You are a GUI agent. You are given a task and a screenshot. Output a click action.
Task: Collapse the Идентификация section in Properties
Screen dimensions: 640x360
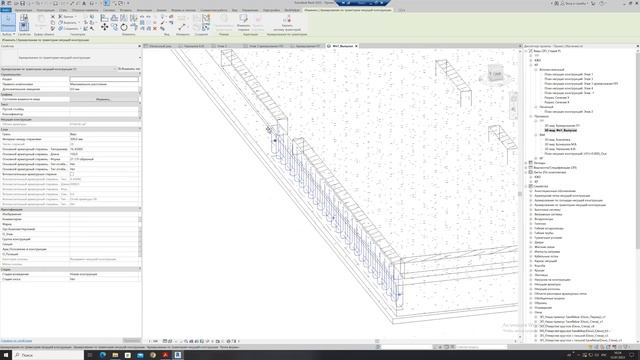pyautogui.click(x=140, y=209)
